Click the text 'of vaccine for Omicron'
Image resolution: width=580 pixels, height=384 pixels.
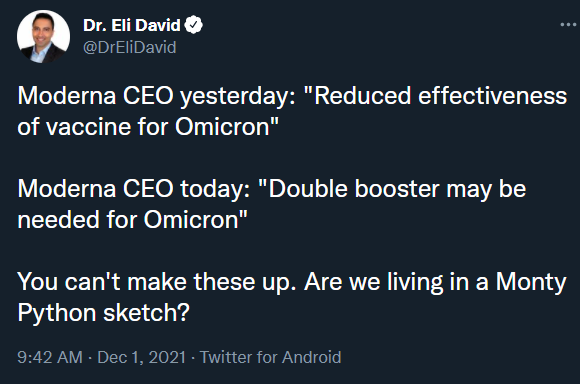[x=148, y=127]
